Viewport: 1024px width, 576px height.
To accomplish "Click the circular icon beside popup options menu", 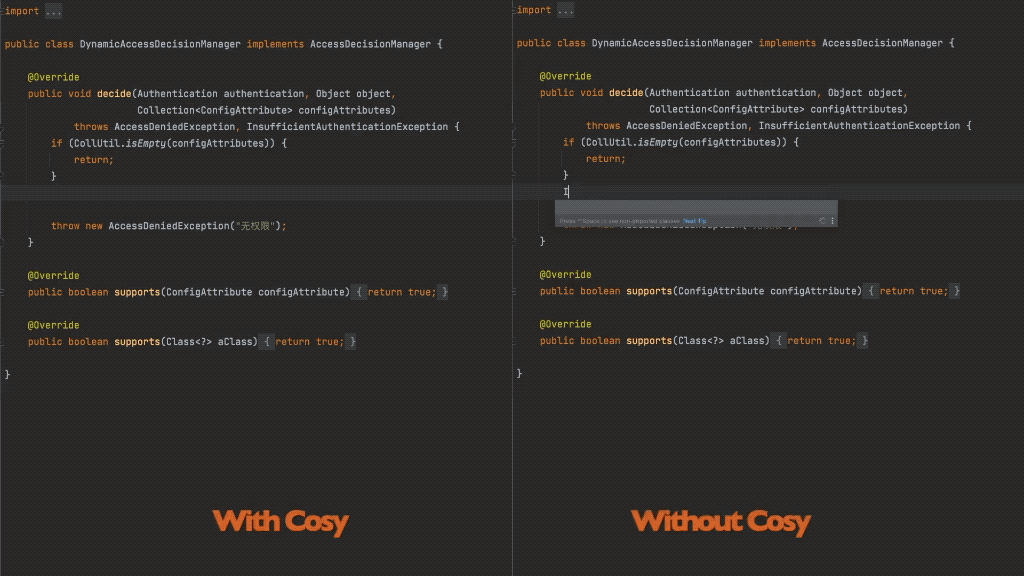I will tap(822, 221).
